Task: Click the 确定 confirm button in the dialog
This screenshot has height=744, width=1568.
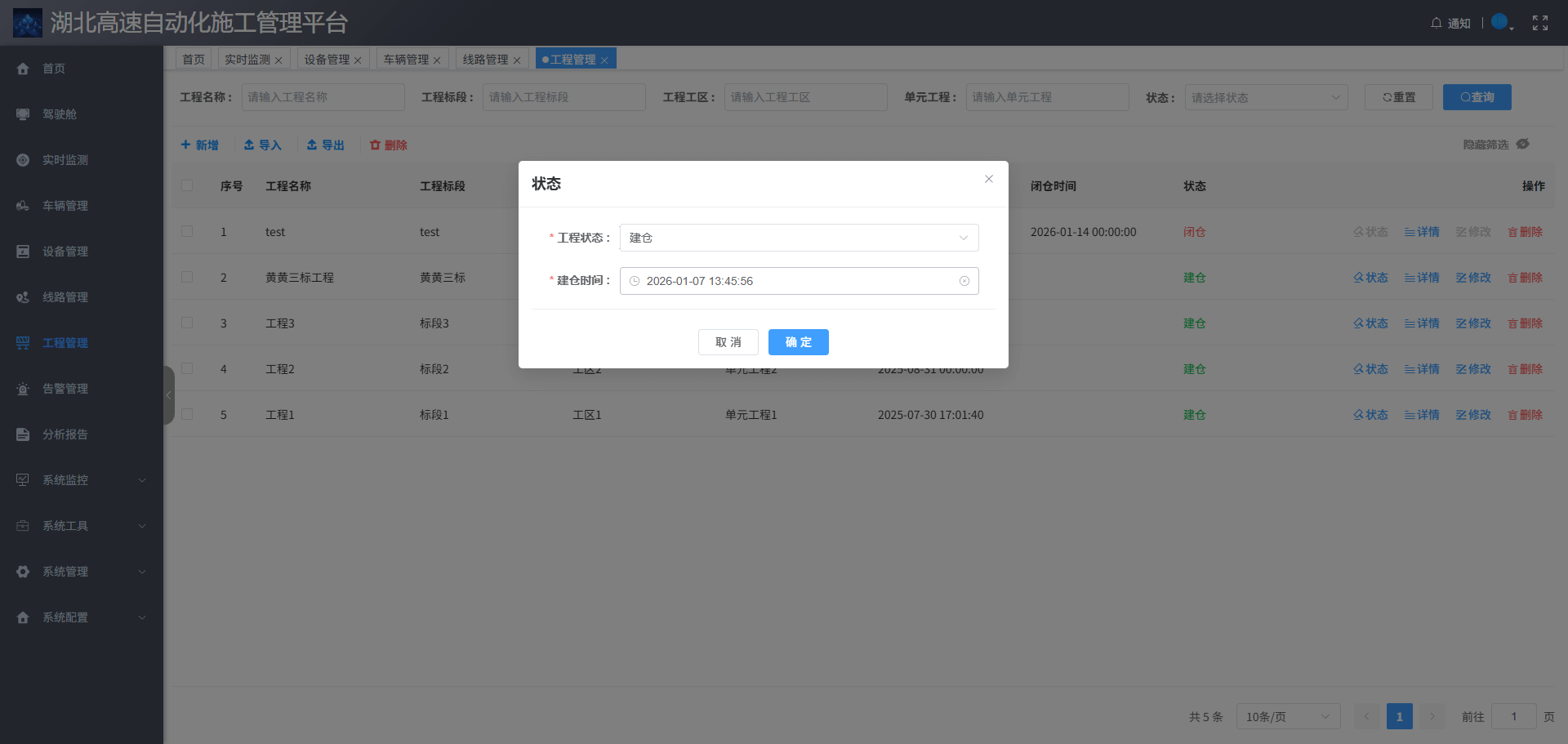Action: 798,342
